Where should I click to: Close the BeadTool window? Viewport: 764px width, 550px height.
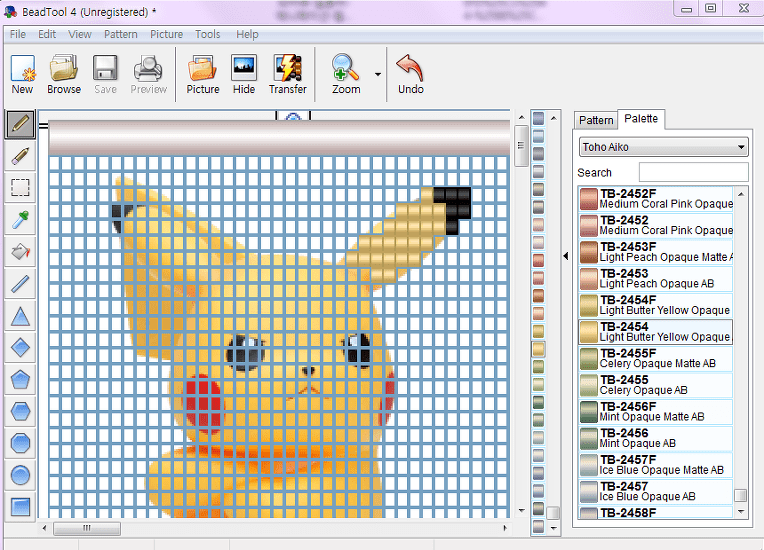coord(743,8)
